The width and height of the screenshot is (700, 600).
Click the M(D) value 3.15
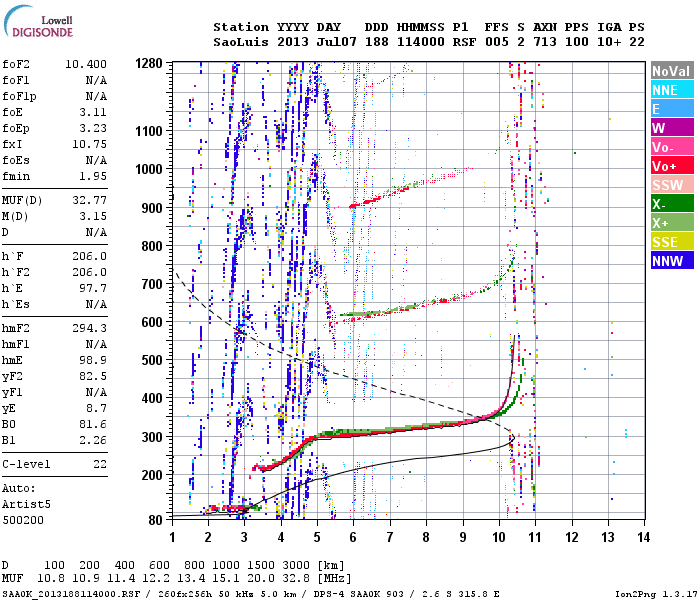click(x=93, y=216)
